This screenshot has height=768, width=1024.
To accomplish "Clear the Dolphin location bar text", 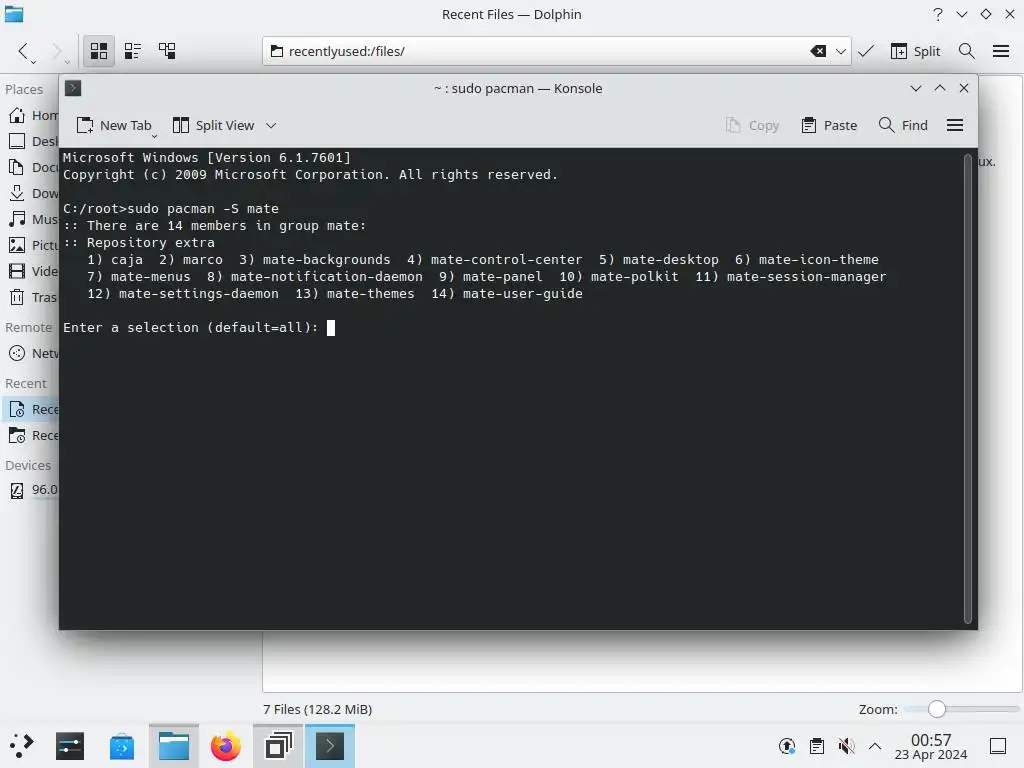I will tap(818, 51).
